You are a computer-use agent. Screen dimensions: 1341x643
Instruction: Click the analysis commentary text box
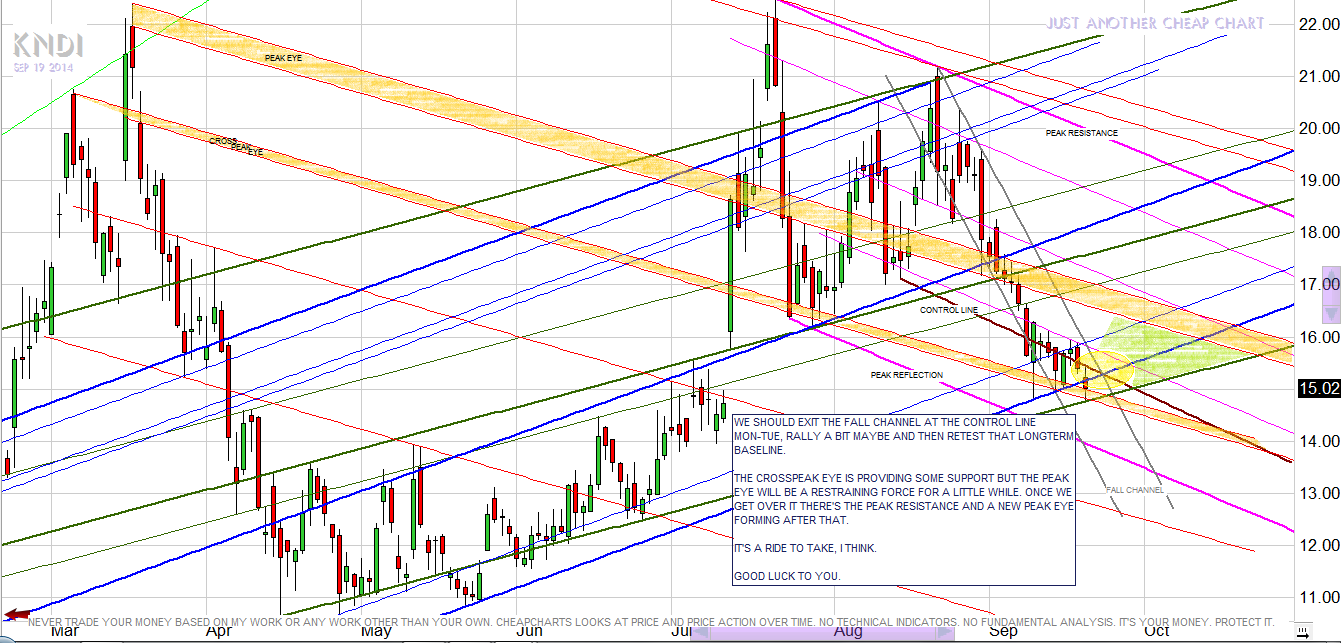click(x=906, y=500)
